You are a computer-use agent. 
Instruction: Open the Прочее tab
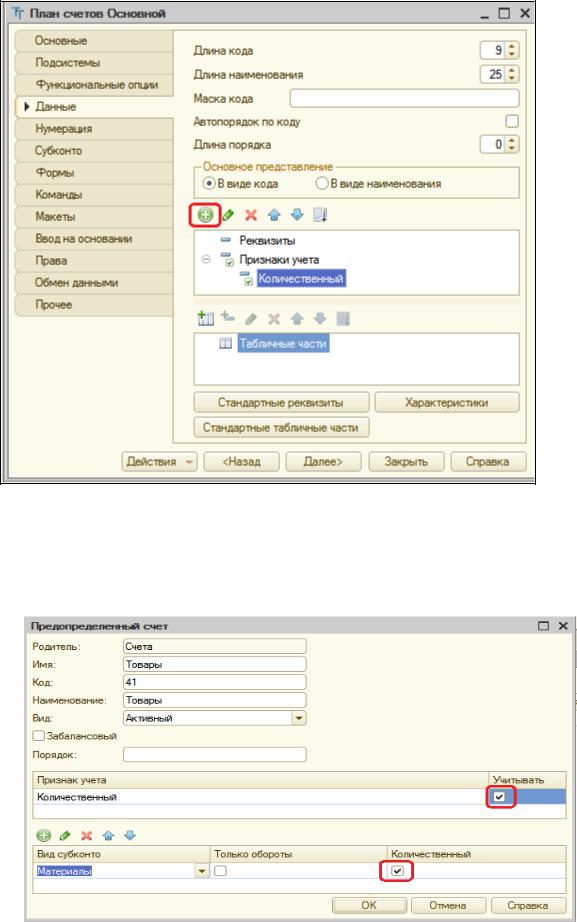point(94,305)
